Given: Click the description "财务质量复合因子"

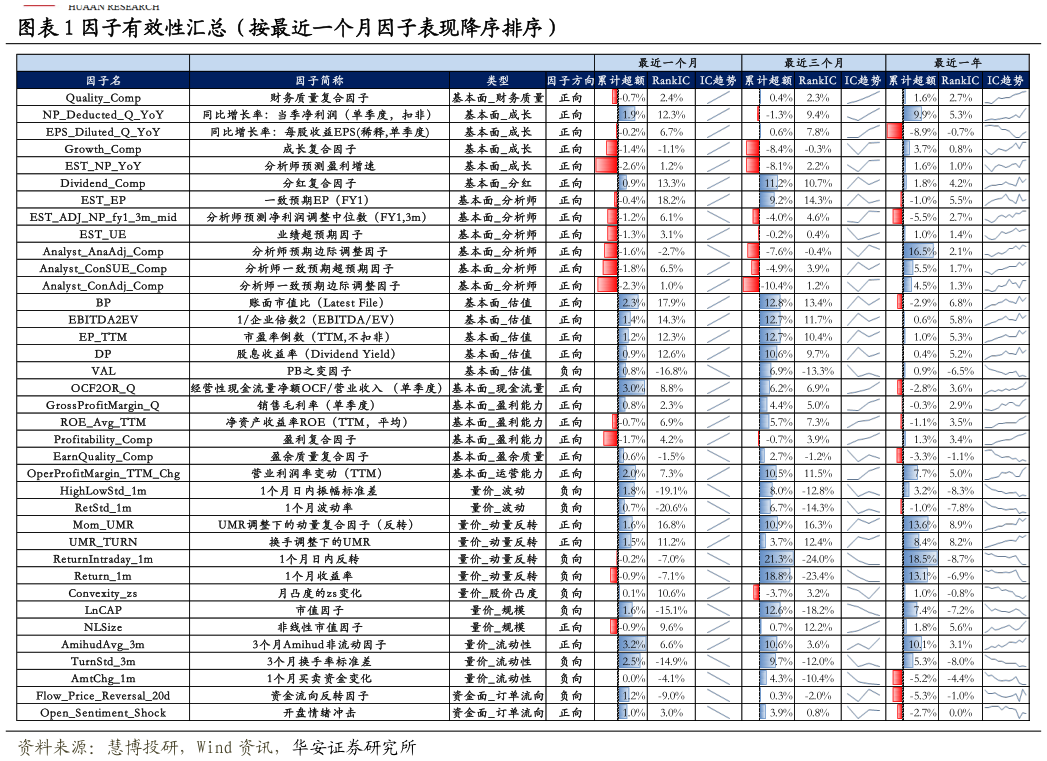Looking at the screenshot, I should click(x=319, y=97).
